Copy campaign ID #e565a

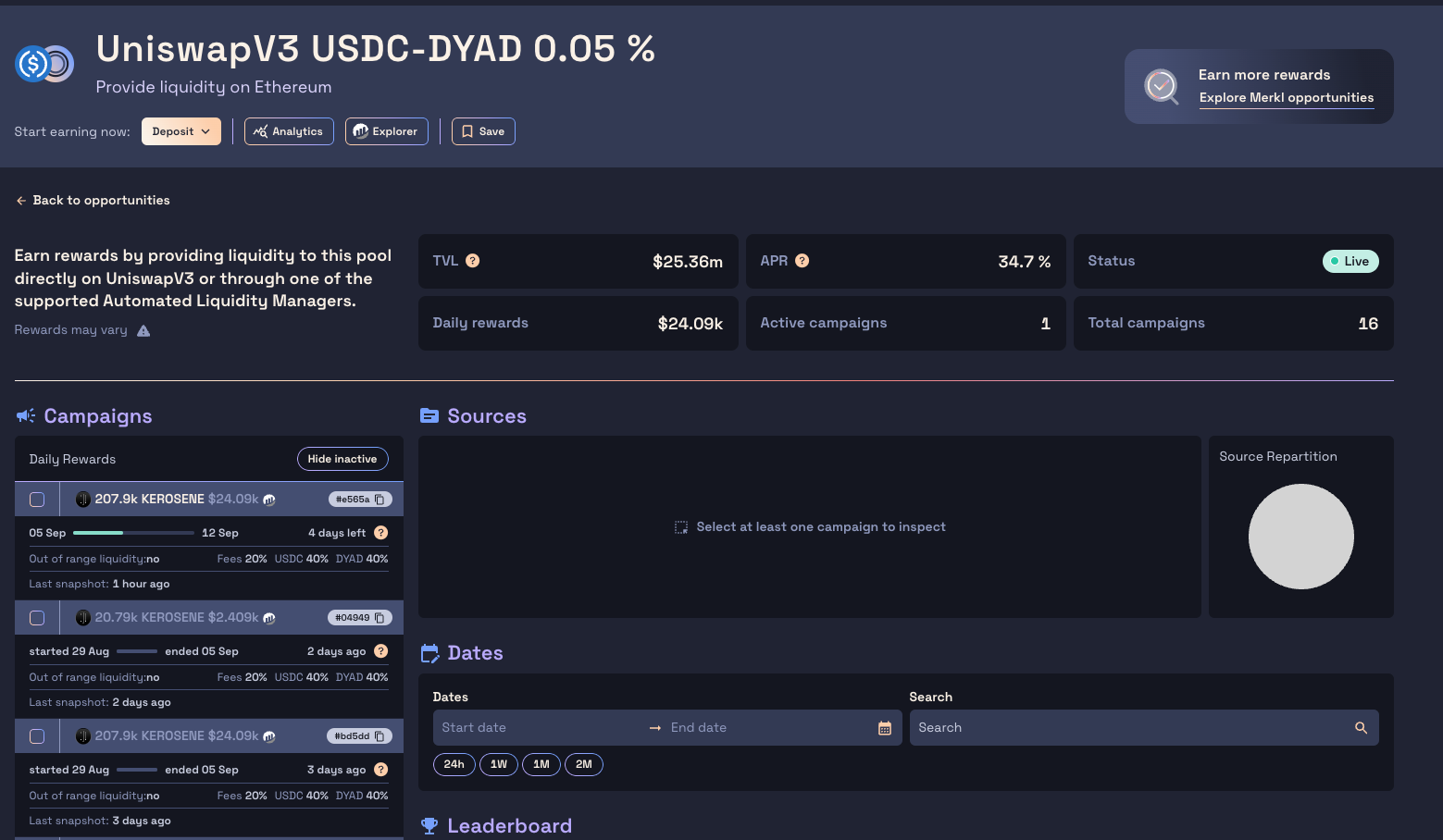379,500
